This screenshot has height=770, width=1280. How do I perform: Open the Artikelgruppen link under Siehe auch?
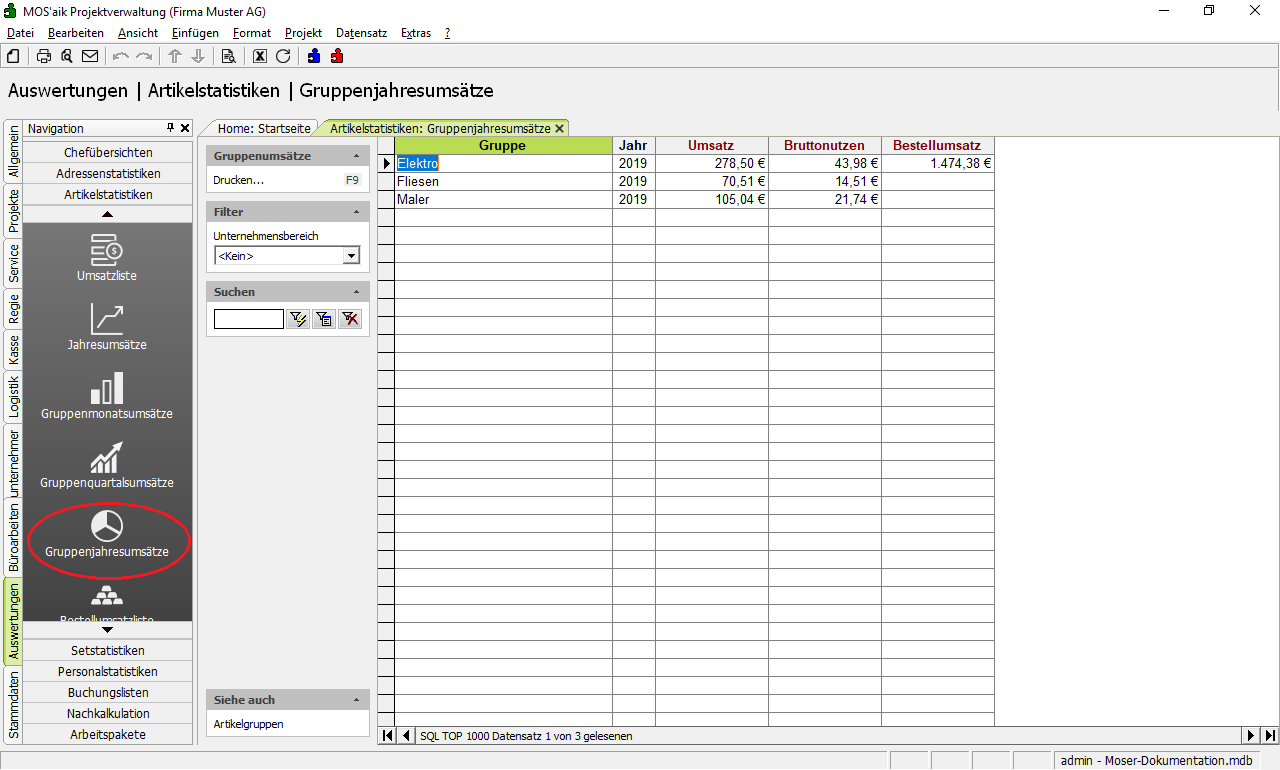[x=249, y=723]
